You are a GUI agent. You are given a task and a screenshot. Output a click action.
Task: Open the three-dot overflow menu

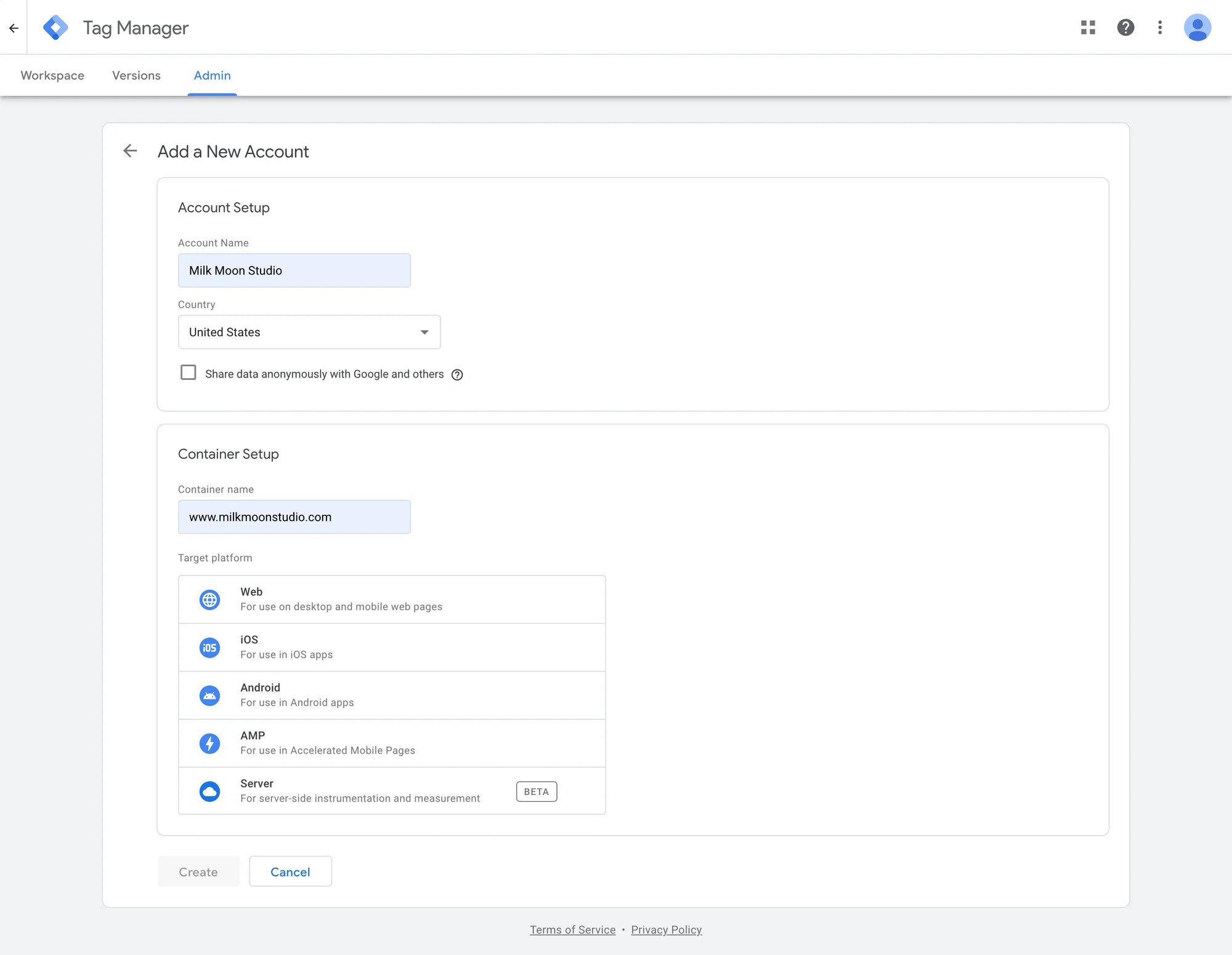1159,27
